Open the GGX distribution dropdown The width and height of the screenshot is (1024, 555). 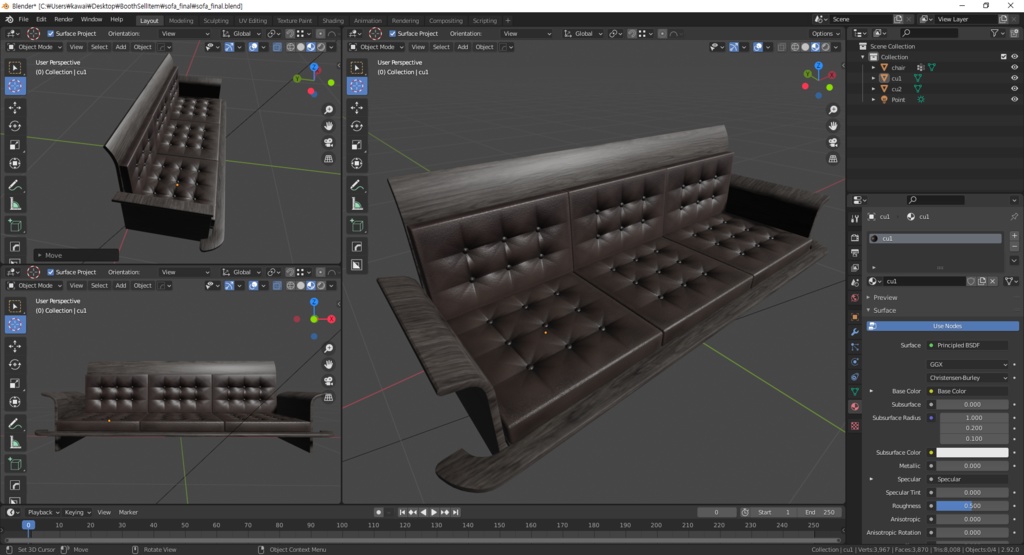point(967,365)
